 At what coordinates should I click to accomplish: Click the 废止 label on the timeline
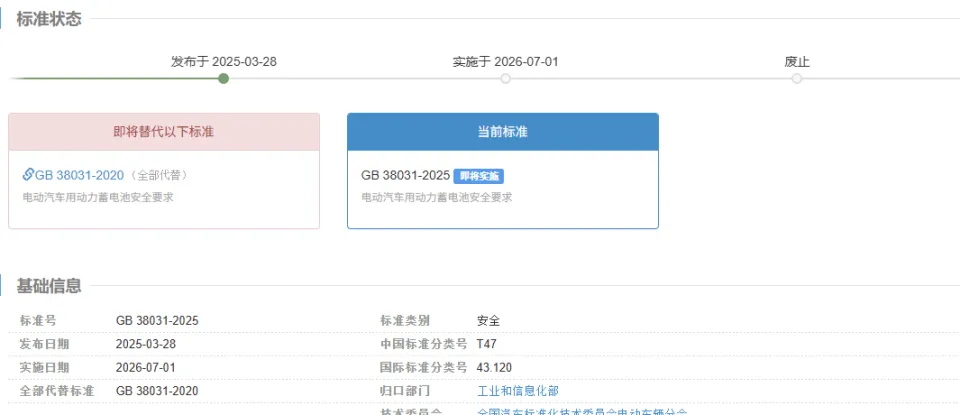point(797,62)
